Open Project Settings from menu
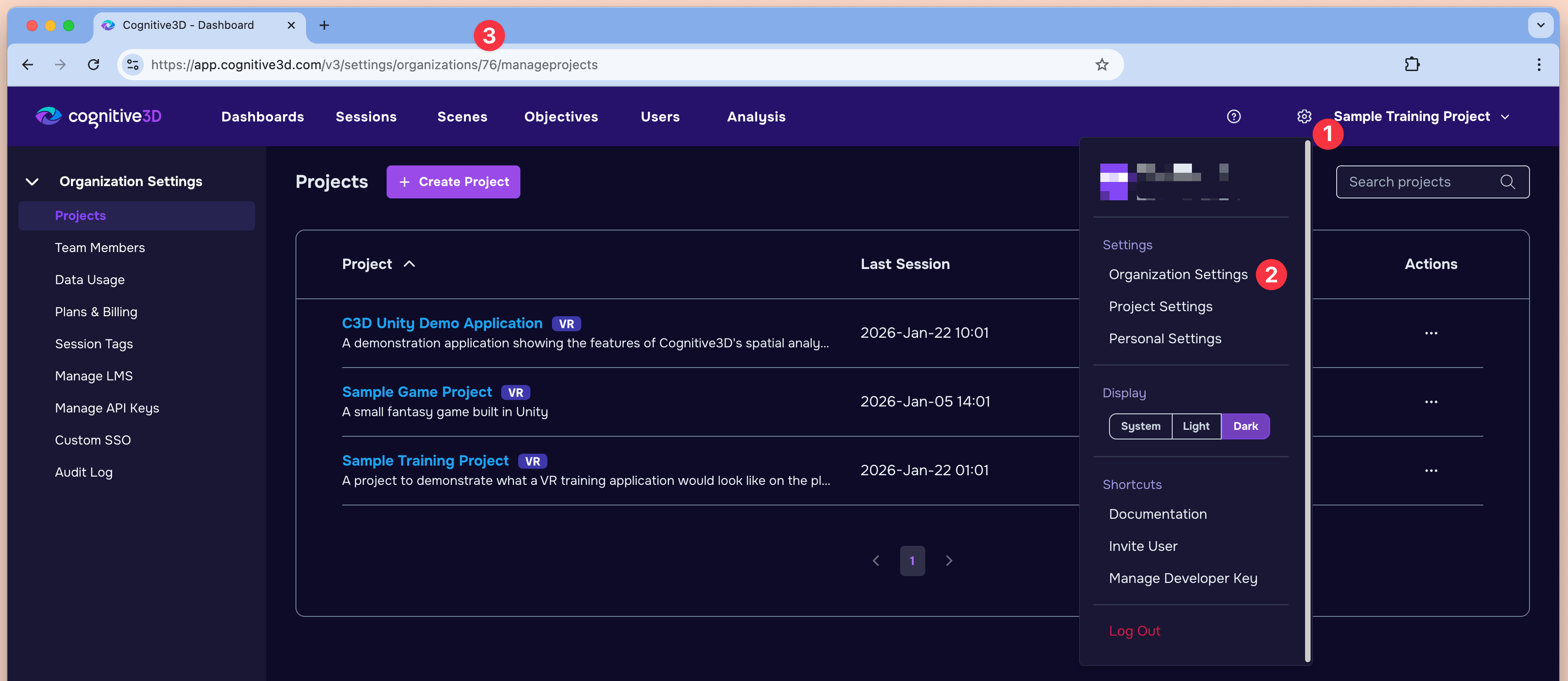Viewport: 1568px width, 681px height. (x=1160, y=307)
